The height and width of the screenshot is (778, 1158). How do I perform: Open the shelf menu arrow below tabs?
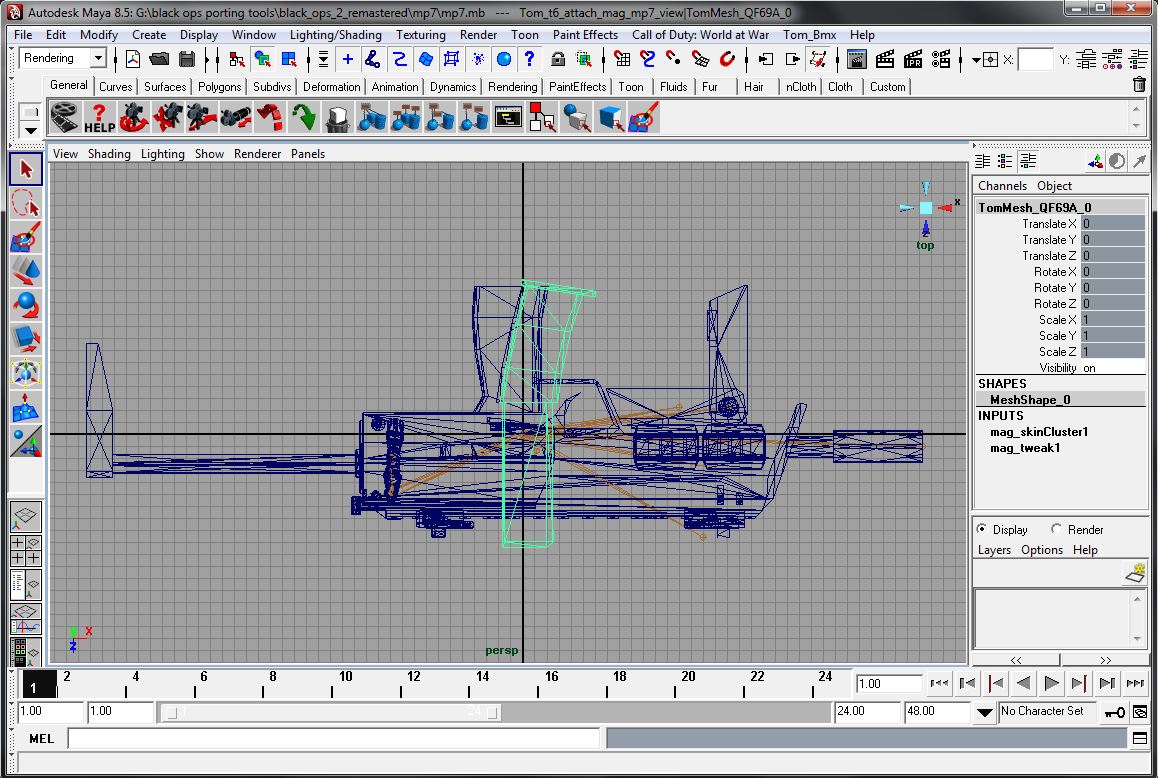(x=30, y=130)
